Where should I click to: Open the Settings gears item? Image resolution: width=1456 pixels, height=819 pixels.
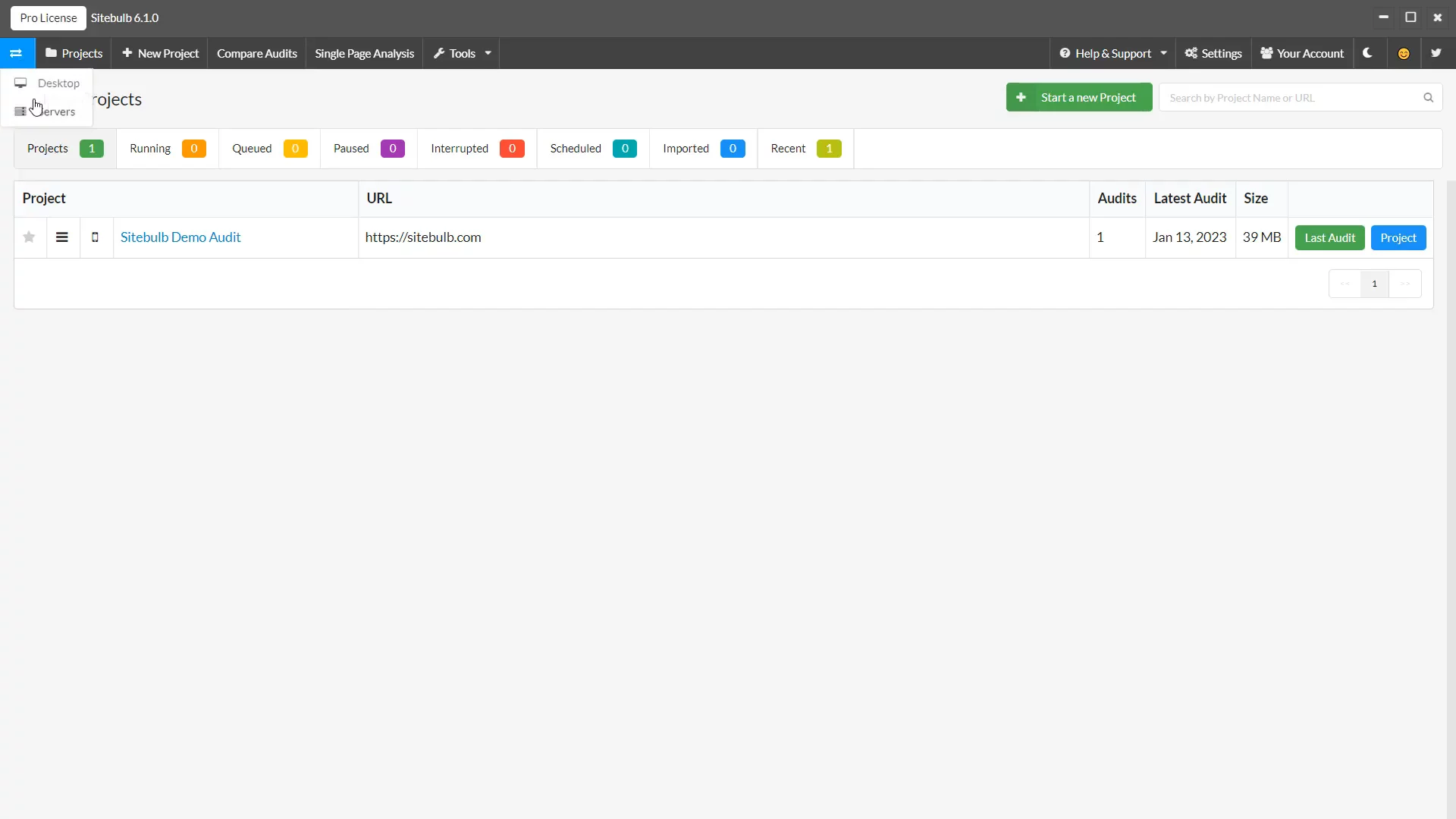click(x=1213, y=53)
